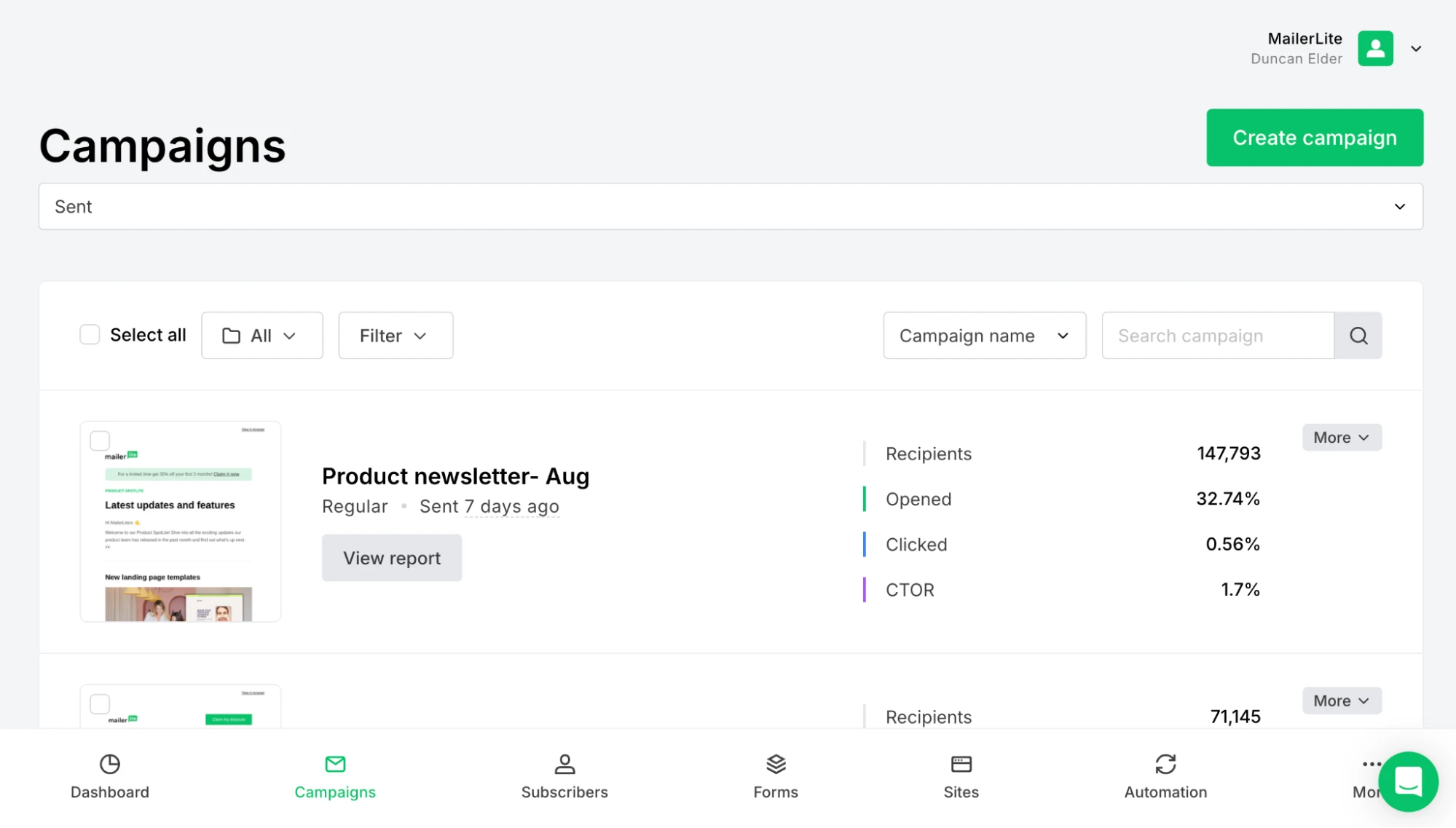Check the Select all checkbox
1456x828 pixels.
(x=90, y=335)
